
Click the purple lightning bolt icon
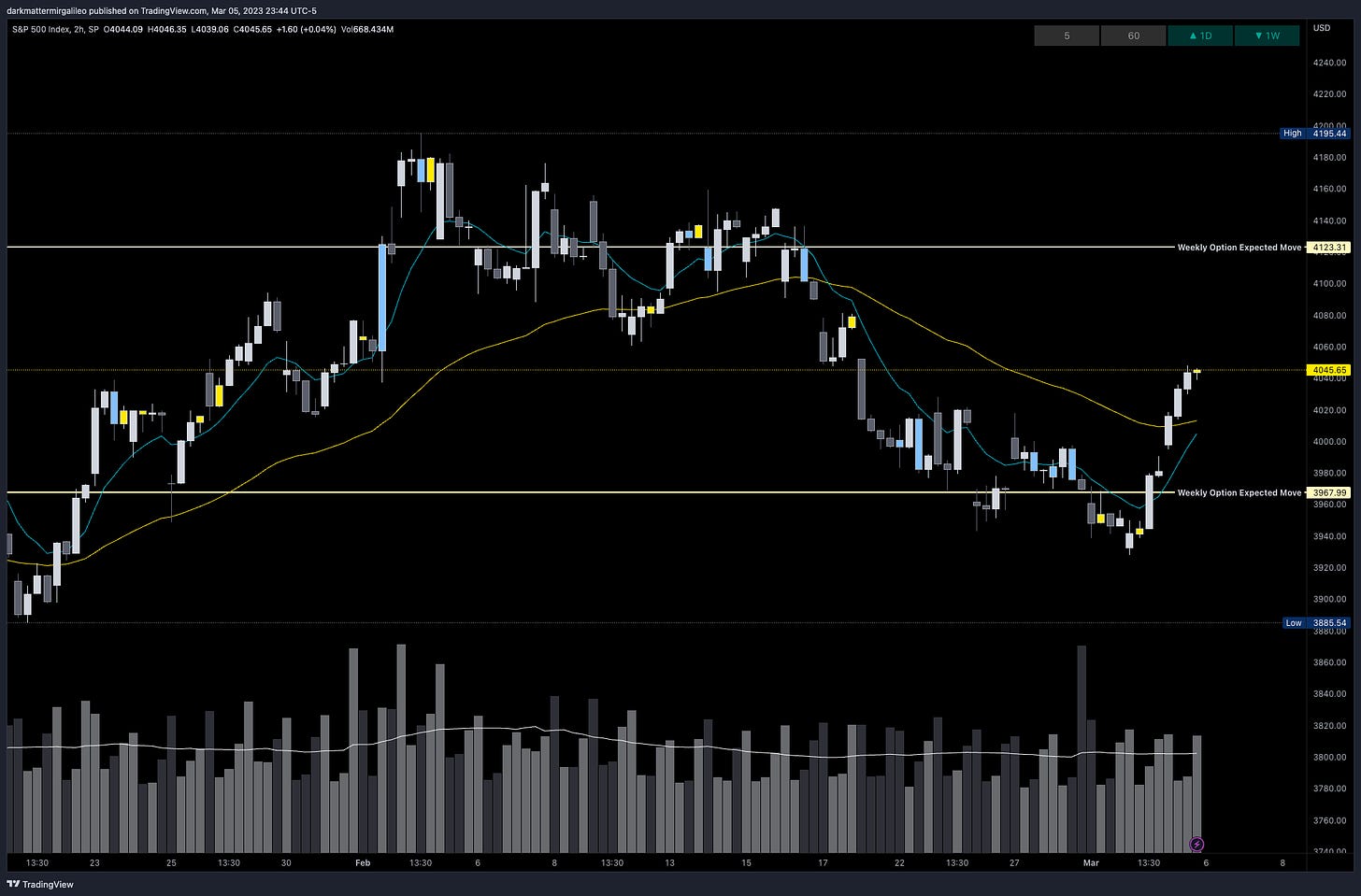tap(1196, 845)
